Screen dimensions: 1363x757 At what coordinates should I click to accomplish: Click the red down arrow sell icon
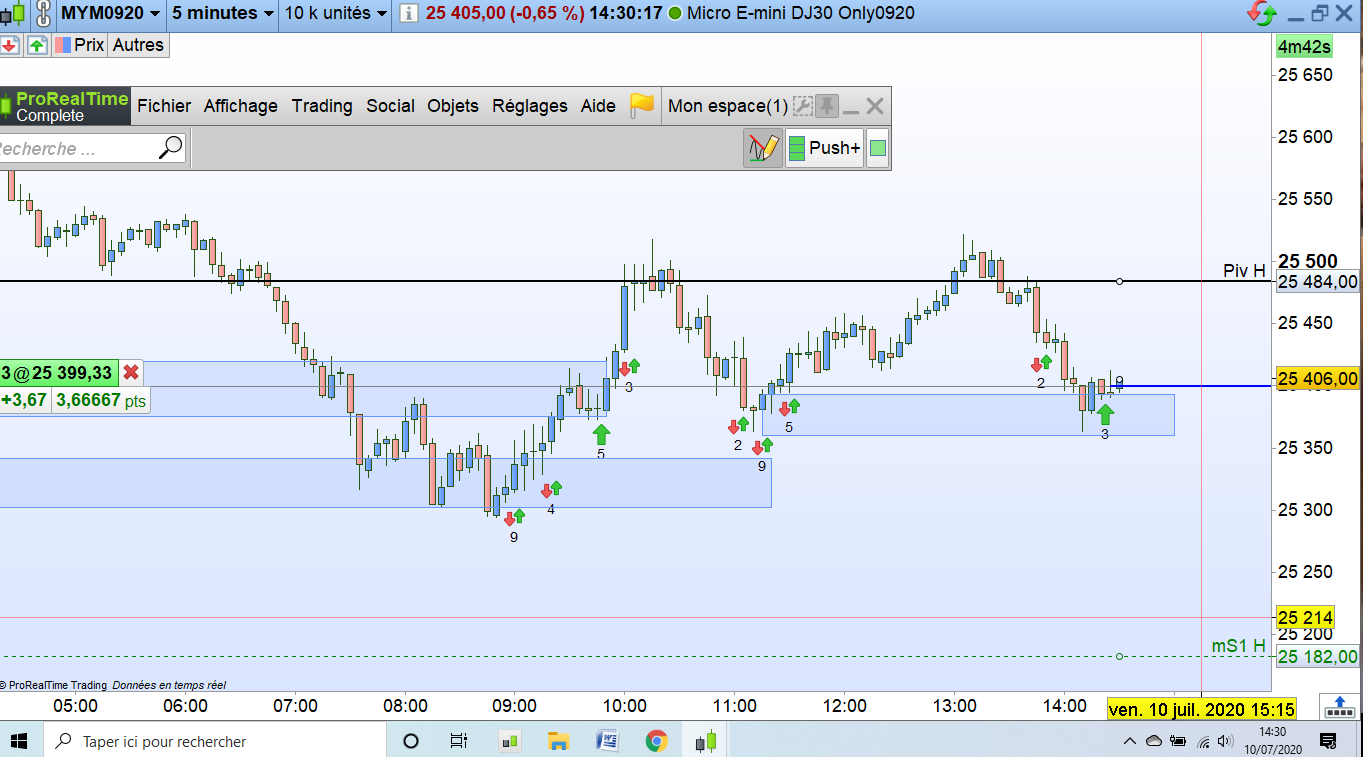pos(9,45)
